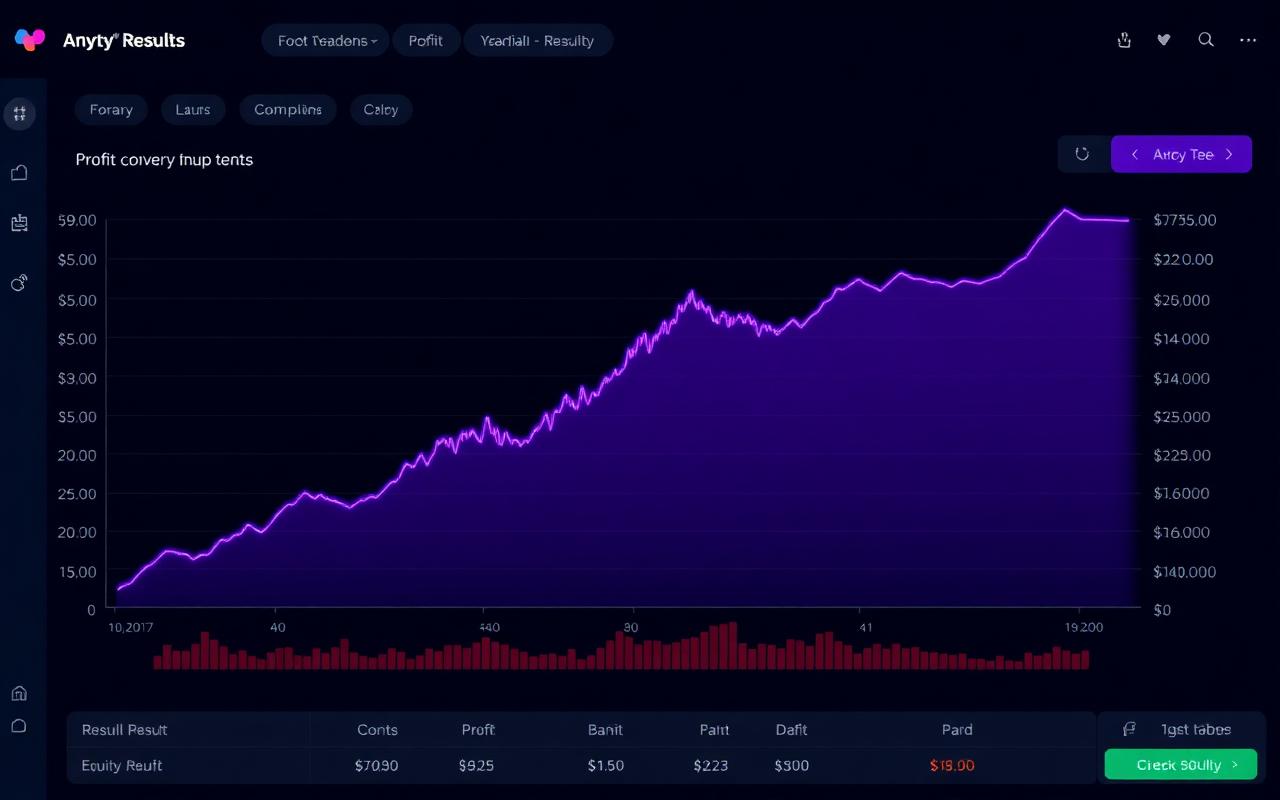Click the 1gst tabes label
The height and width of the screenshot is (800, 1280).
pyautogui.click(x=1196, y=729)
